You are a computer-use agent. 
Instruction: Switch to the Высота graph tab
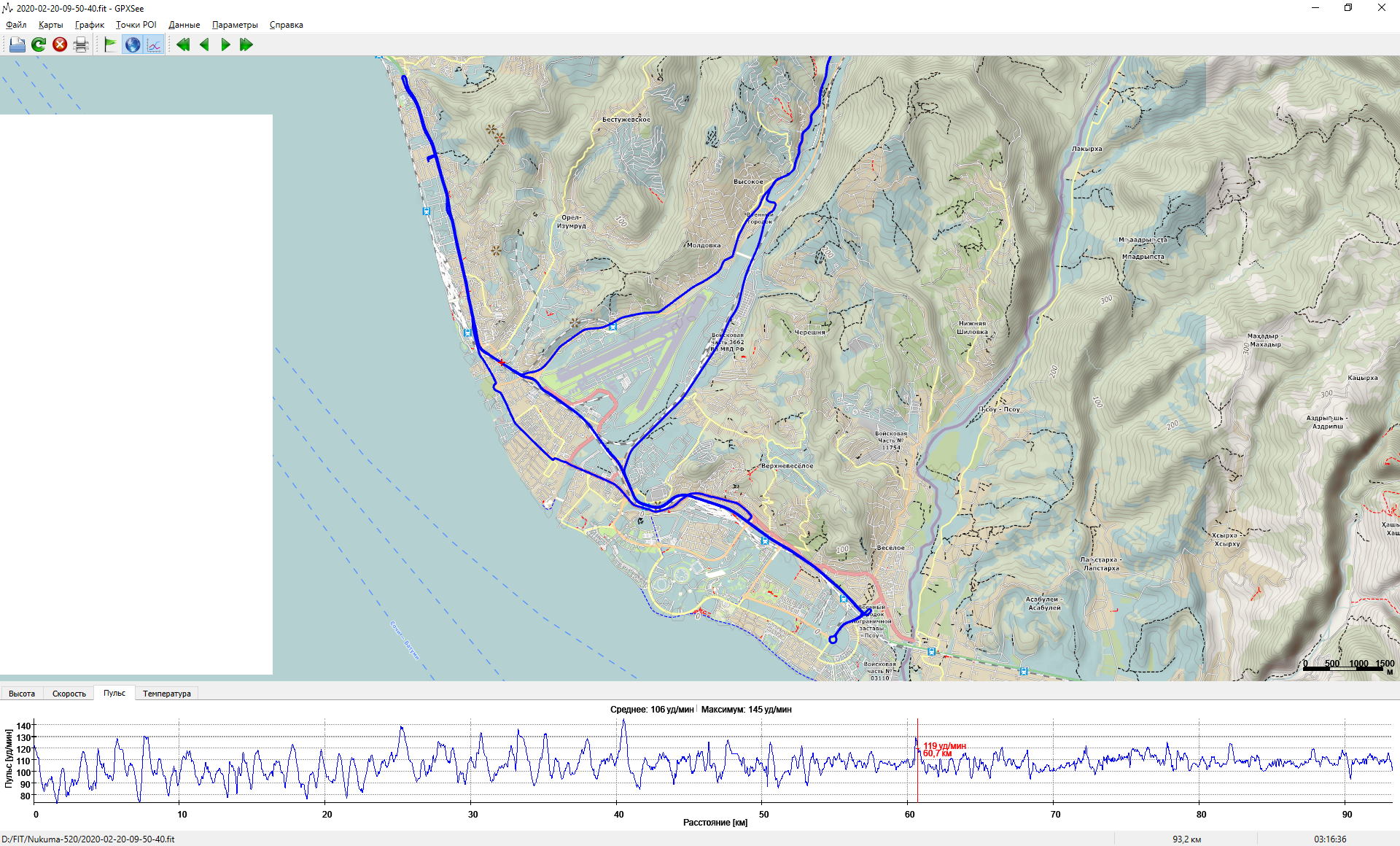coord(22,694)
